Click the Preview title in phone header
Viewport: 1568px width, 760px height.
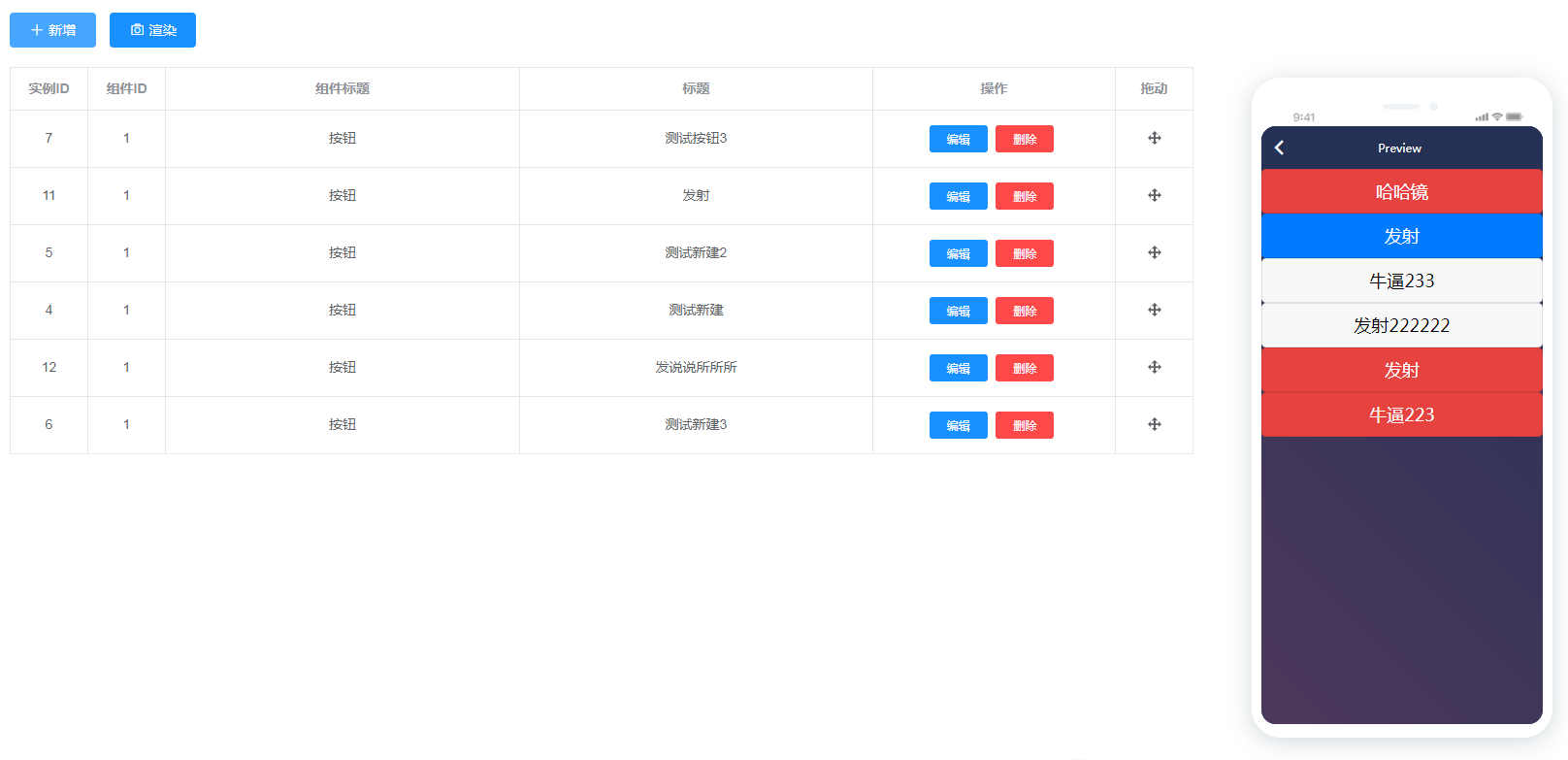[x=1399, y=149]
